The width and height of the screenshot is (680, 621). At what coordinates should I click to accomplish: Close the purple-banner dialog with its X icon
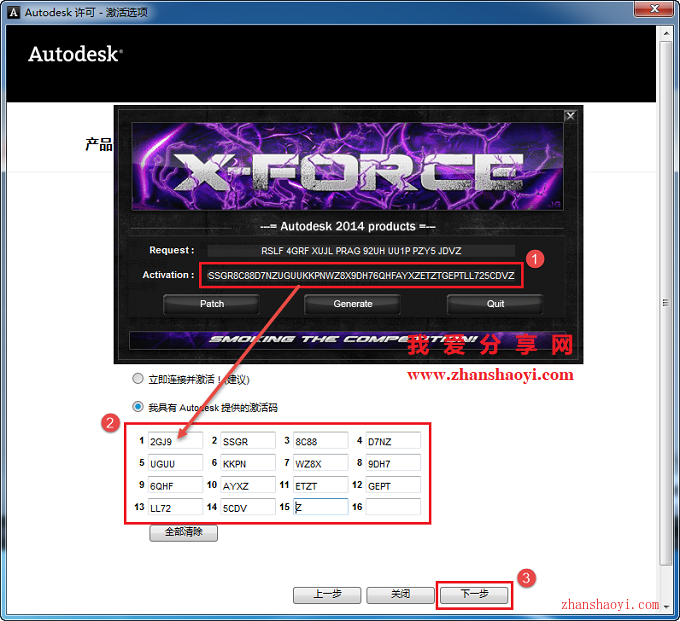(570, 116)
